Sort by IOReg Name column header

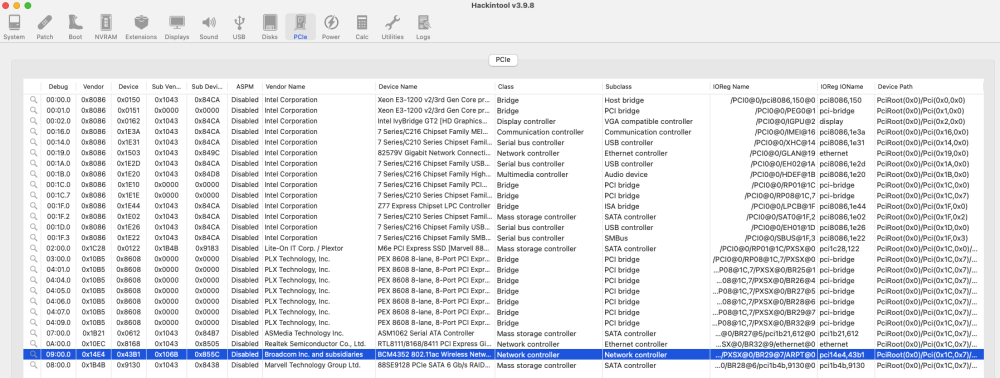pyautogui.click(x=763, y=86)
